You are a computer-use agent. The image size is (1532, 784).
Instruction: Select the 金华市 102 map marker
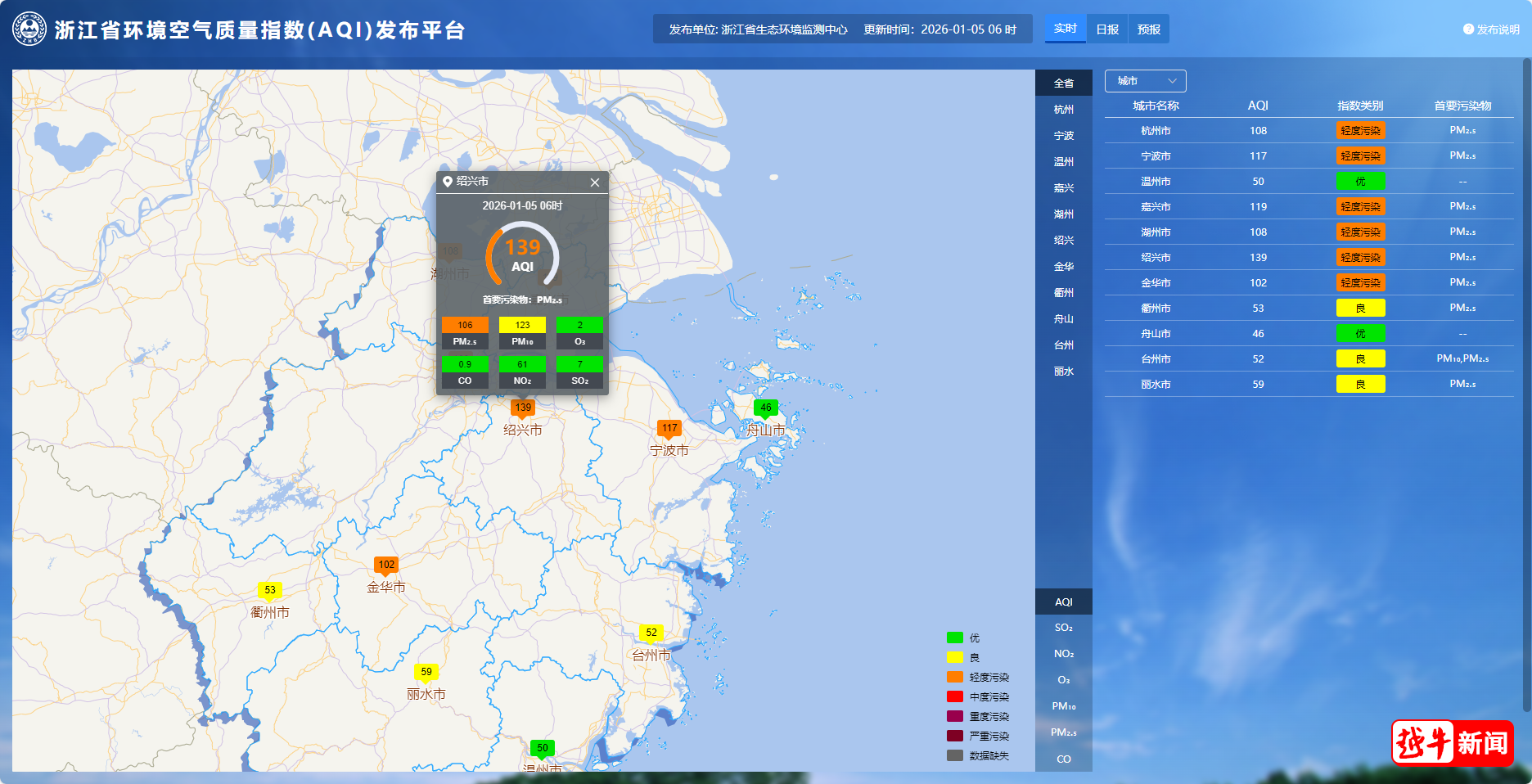pyautogui.click(x=386, y=565)
